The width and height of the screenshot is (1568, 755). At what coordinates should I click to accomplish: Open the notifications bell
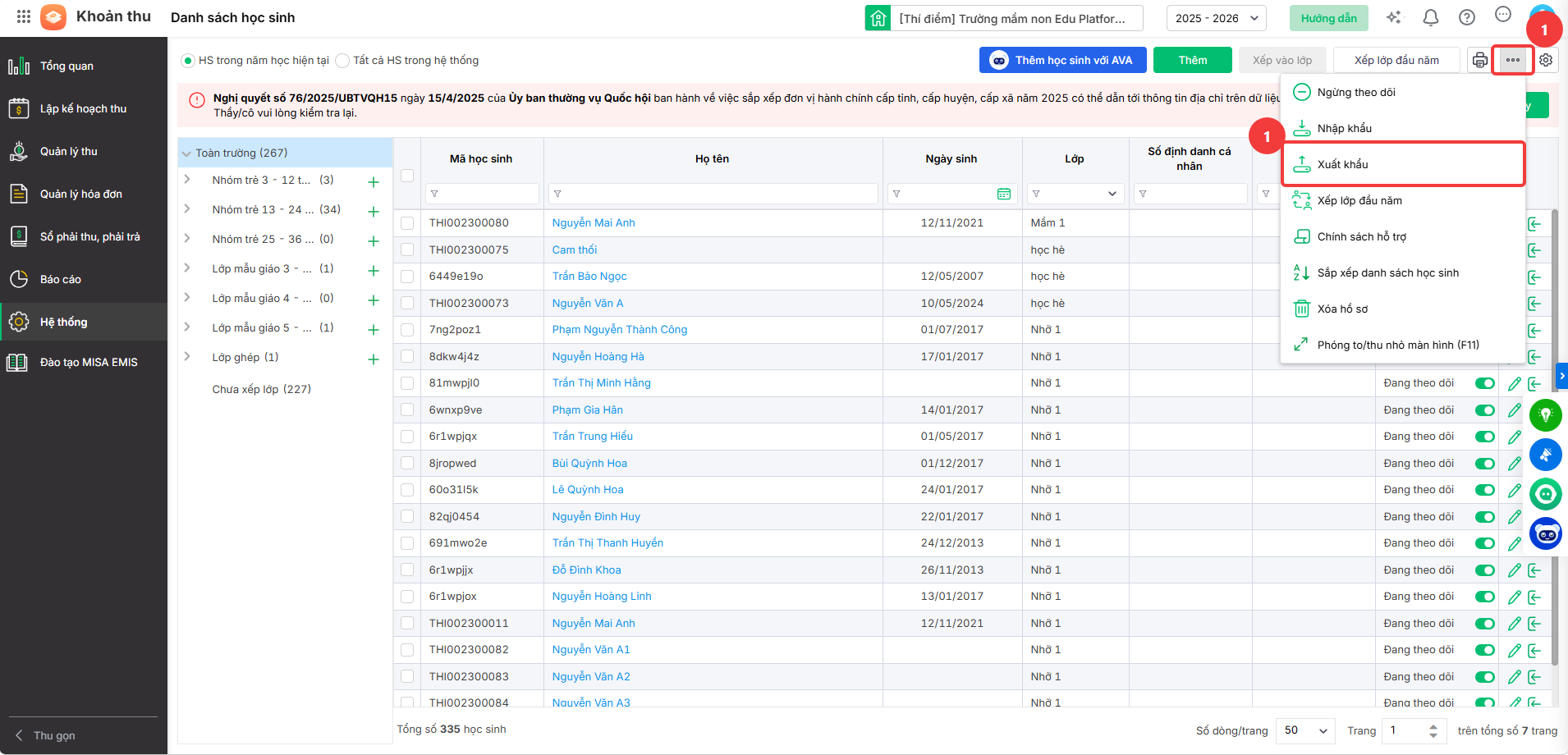1431,18
